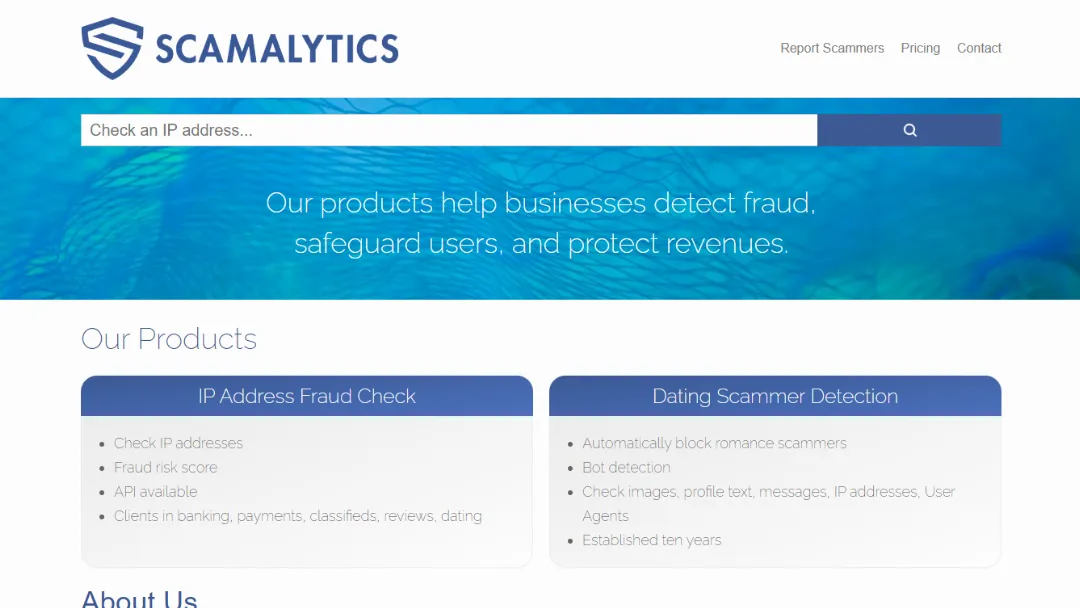Click the SCAMALYTICS wordmark text
The image size is (1080, 608).
point(277,46)
